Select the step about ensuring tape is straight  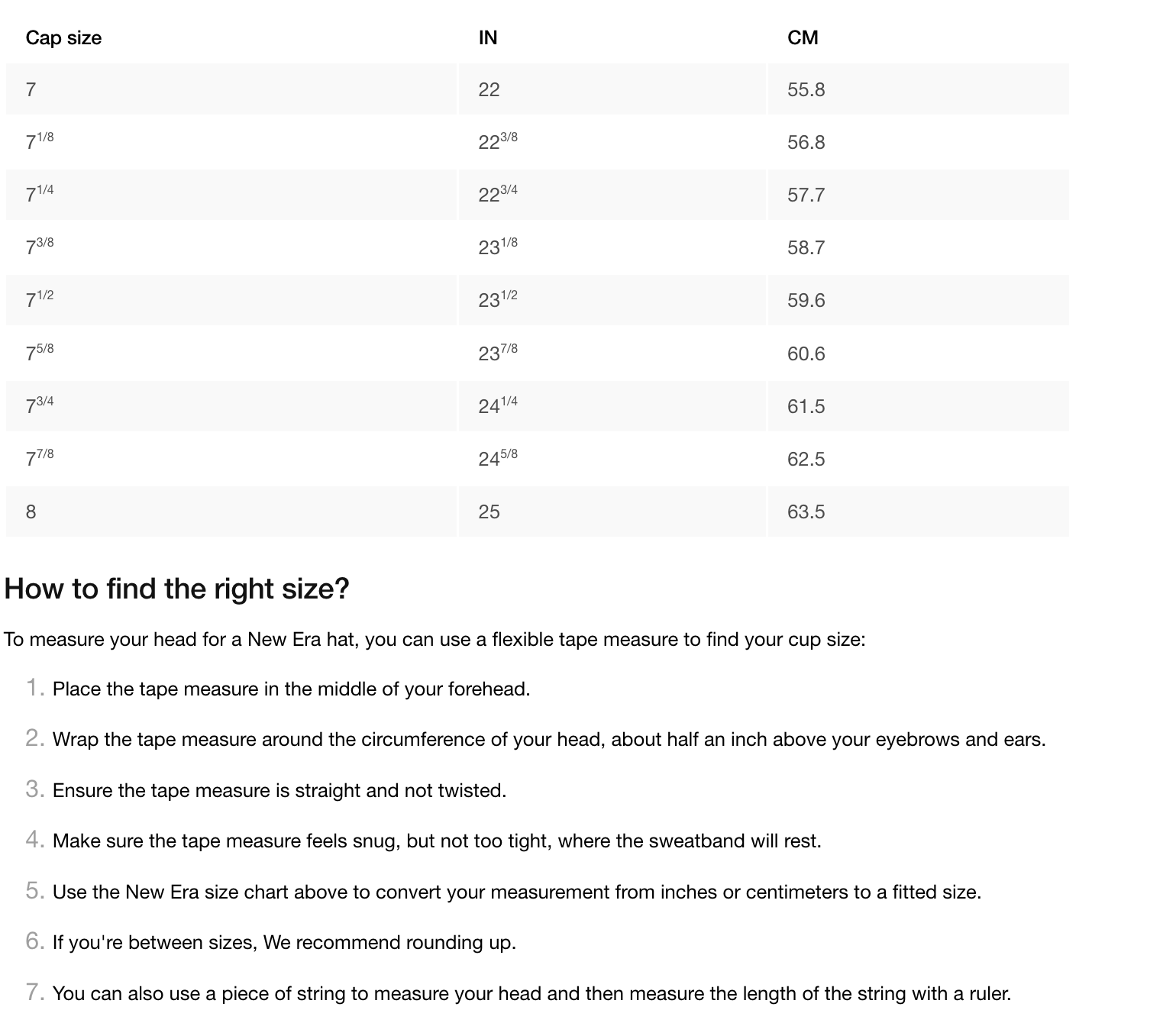[x=279, y=790]
